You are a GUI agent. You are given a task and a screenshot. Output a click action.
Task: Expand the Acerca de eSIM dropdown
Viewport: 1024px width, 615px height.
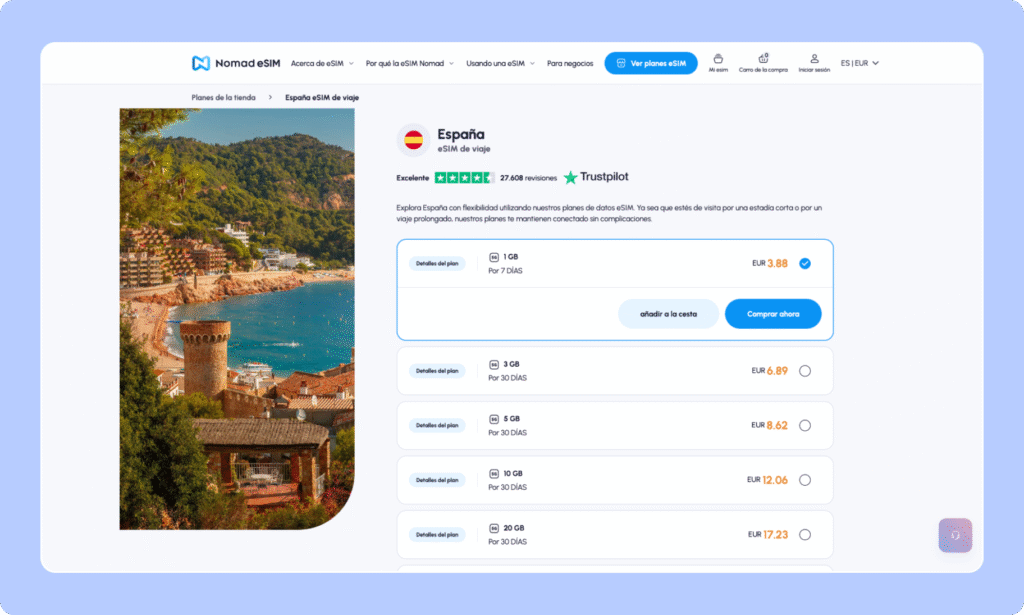(320, 63)
